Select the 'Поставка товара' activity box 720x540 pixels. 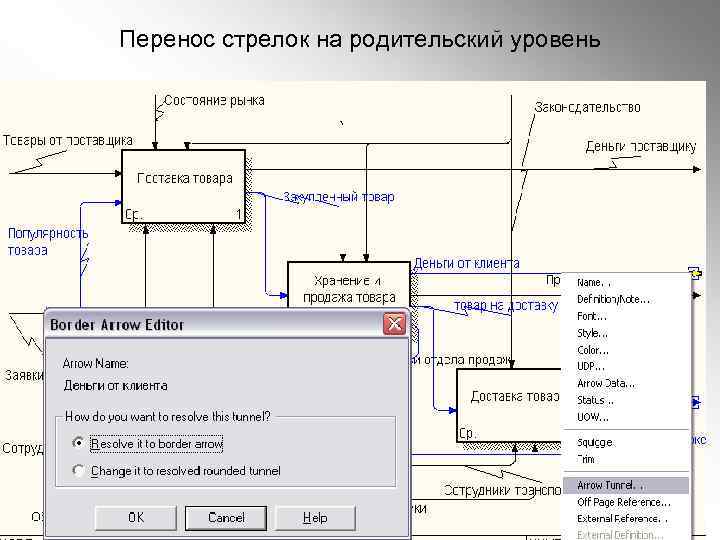[x=183, y=186]
